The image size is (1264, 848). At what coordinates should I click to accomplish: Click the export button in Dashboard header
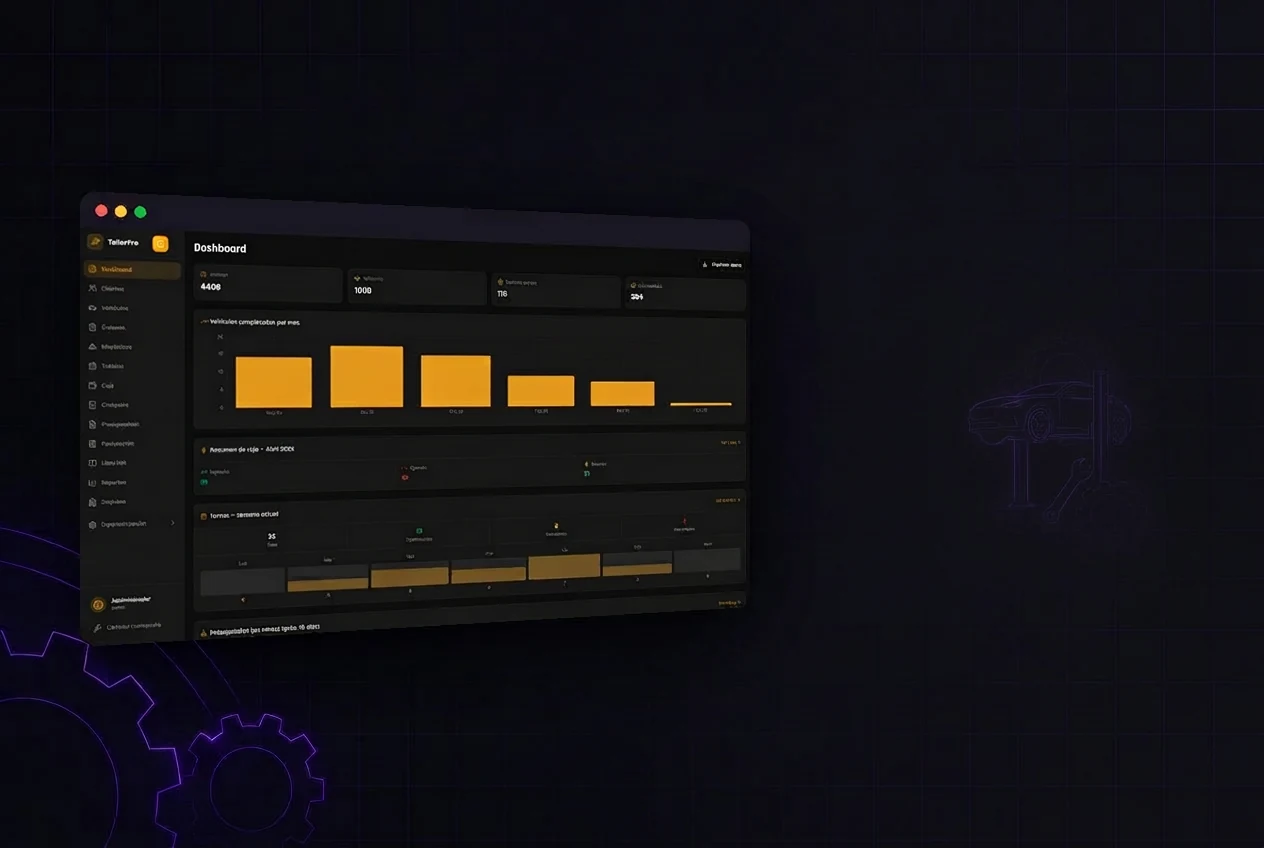click(721, 265)
